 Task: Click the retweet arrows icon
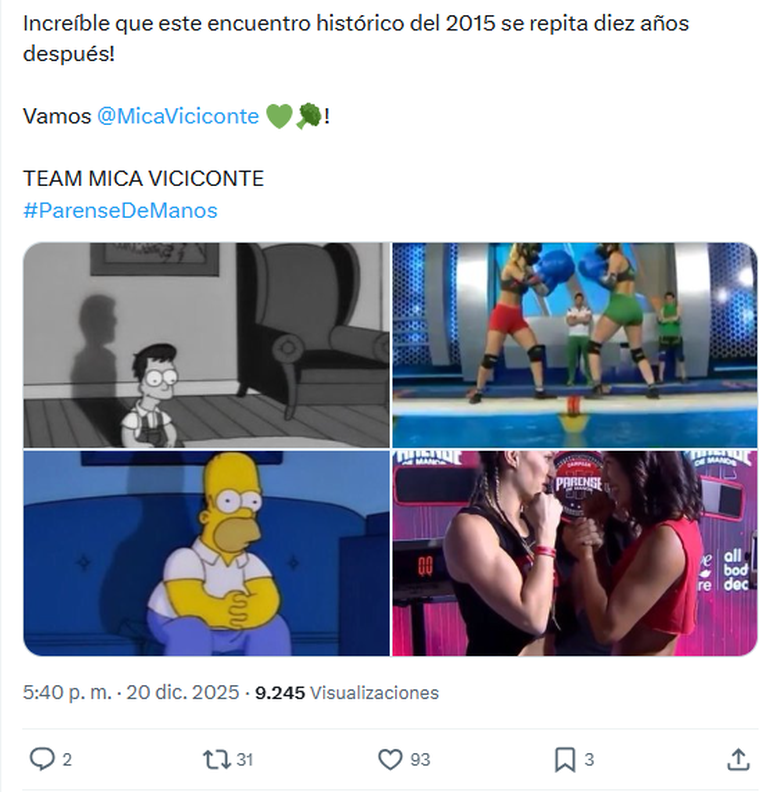[217, 759]
